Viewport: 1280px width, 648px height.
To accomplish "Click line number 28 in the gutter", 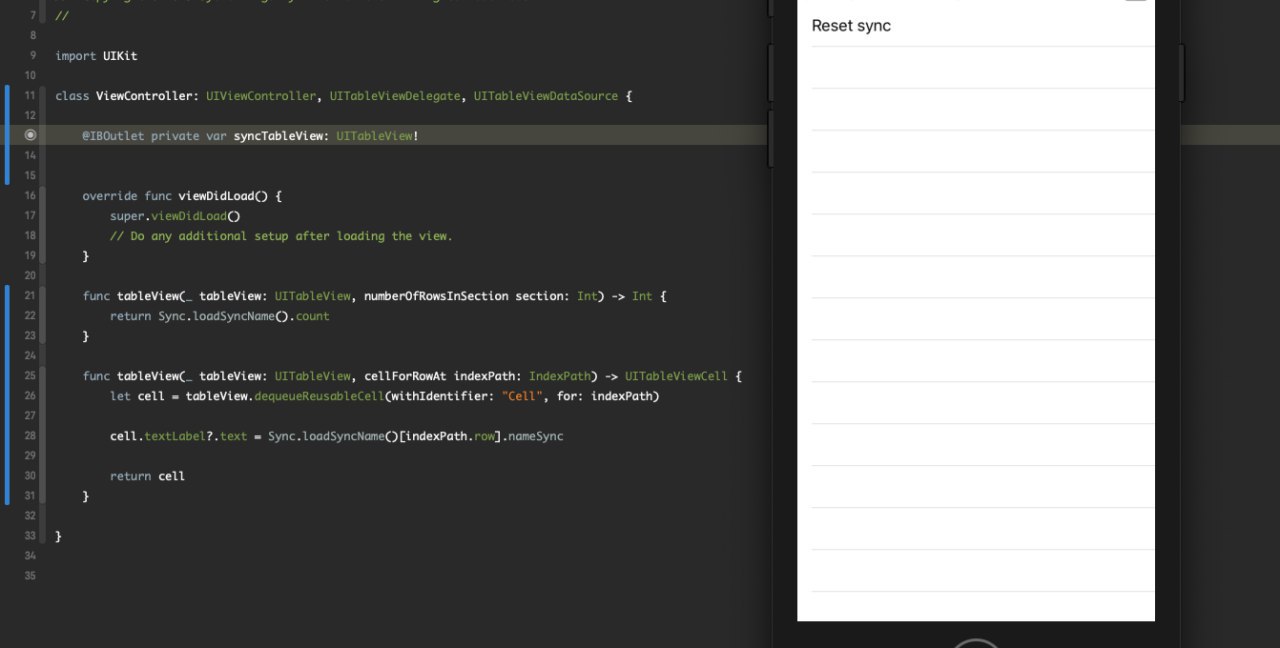I will click(x=30, y=436).
